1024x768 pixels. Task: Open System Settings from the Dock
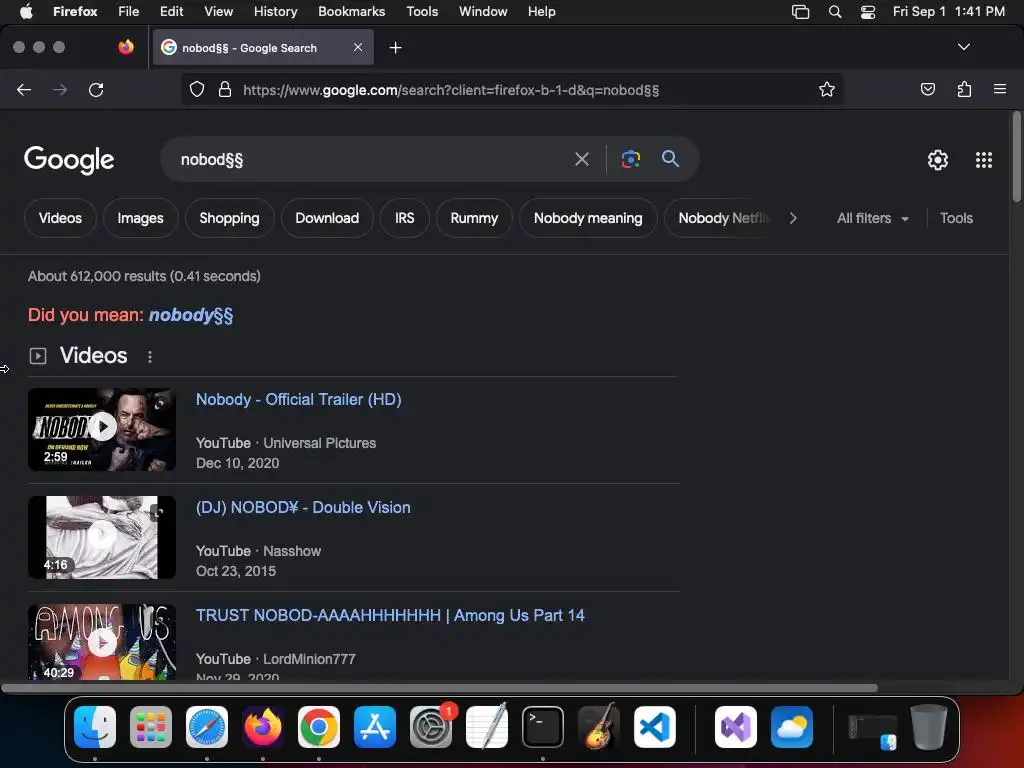pyautogui.click(x=431, y=727)
